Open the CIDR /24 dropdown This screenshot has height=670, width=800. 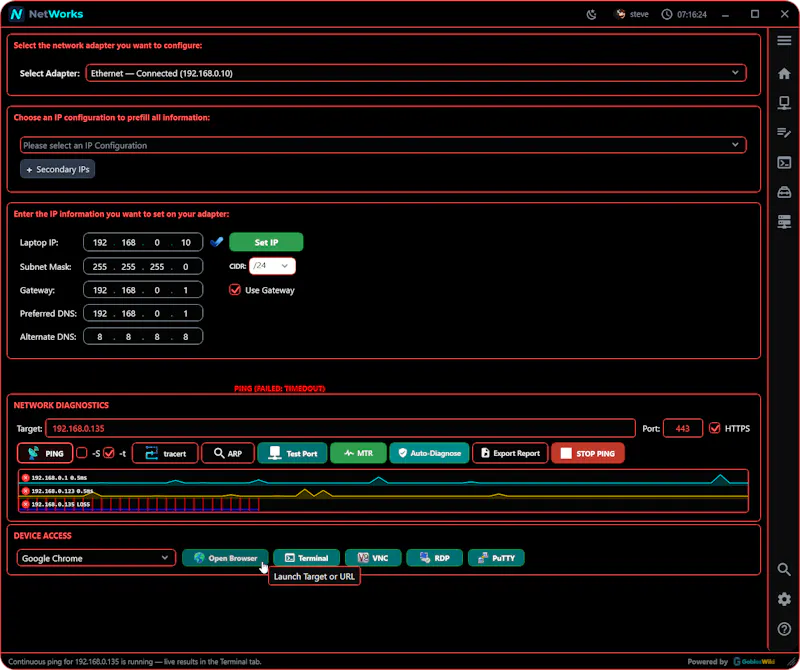coord(272,266)
